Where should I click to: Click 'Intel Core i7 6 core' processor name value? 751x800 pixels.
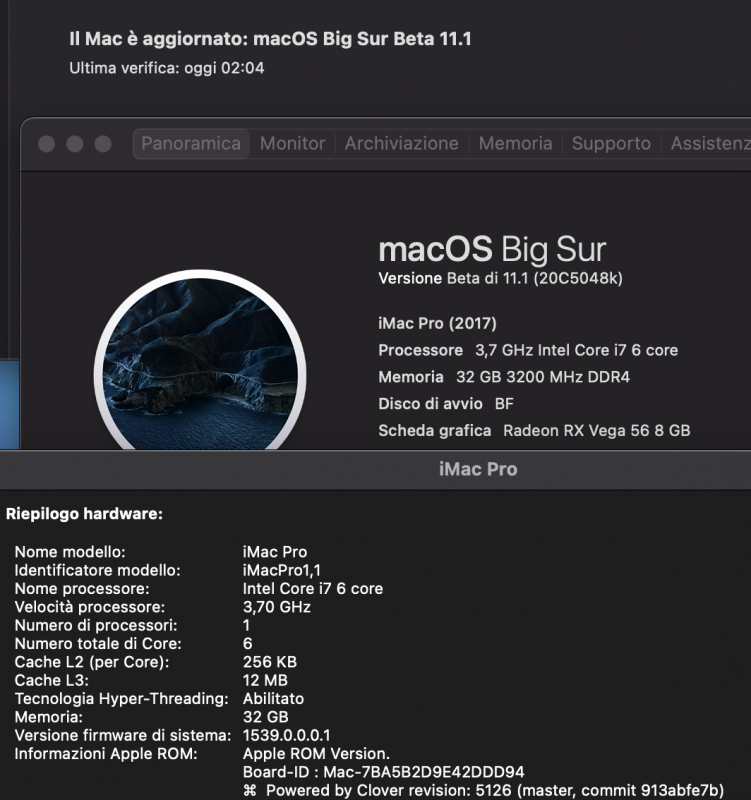(313, 589)
